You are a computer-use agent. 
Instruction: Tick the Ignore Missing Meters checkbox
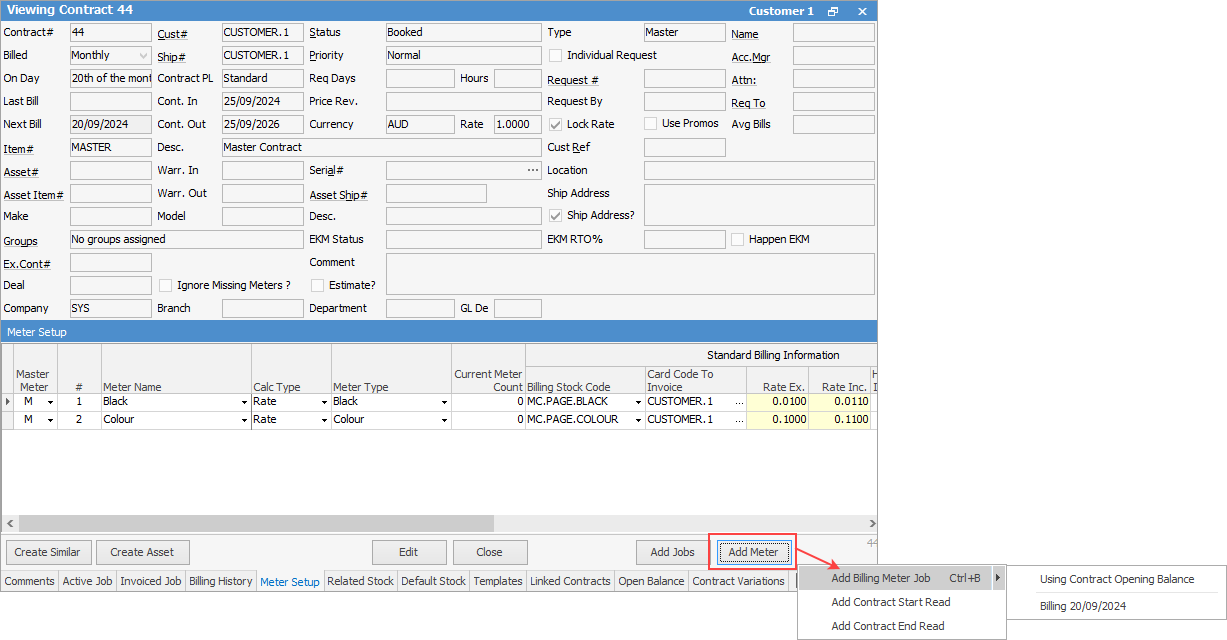166,285
